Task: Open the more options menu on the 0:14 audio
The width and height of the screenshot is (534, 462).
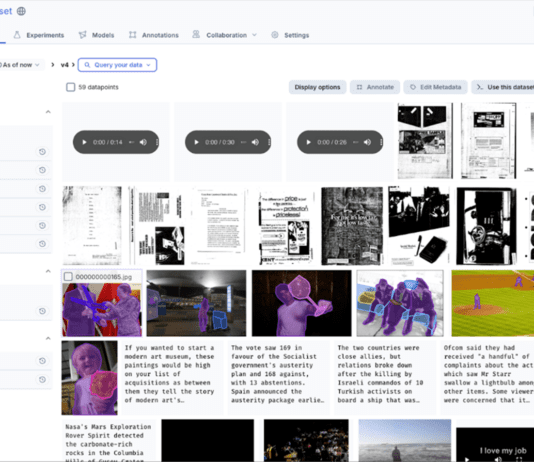Action: pyautogui.click(x=157, y=142)
